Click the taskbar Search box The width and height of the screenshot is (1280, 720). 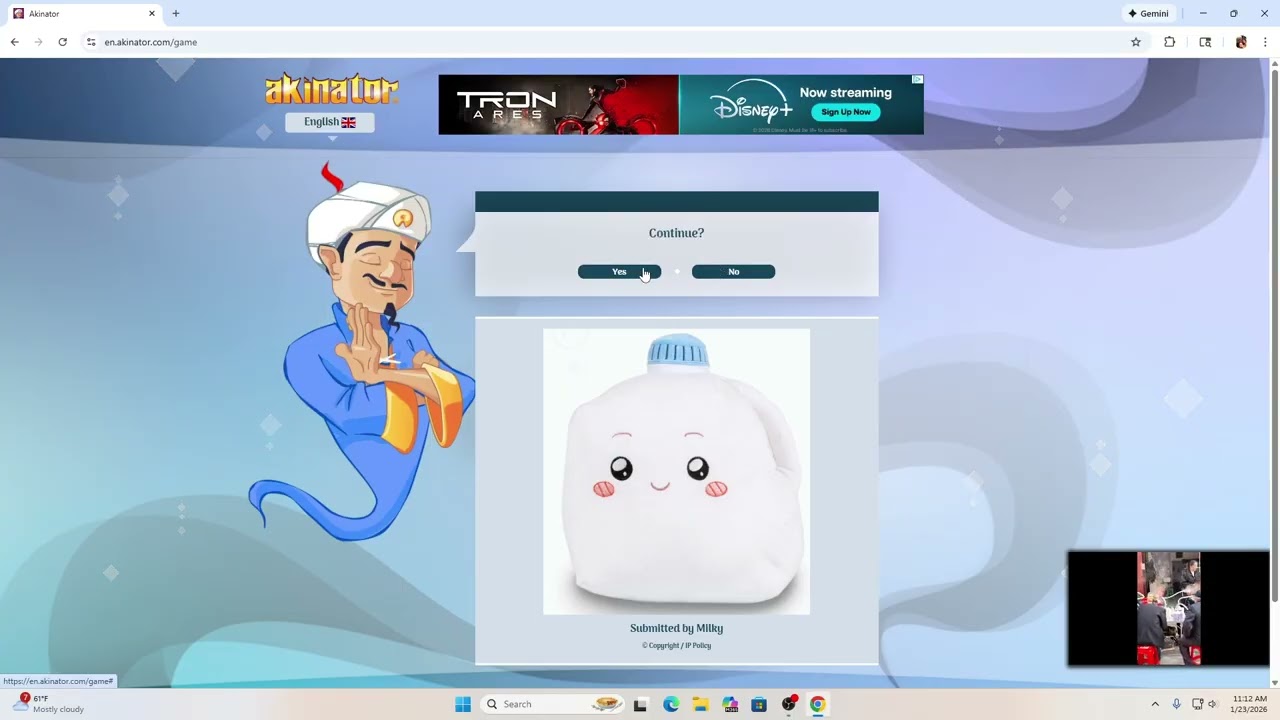click(552, 704)
